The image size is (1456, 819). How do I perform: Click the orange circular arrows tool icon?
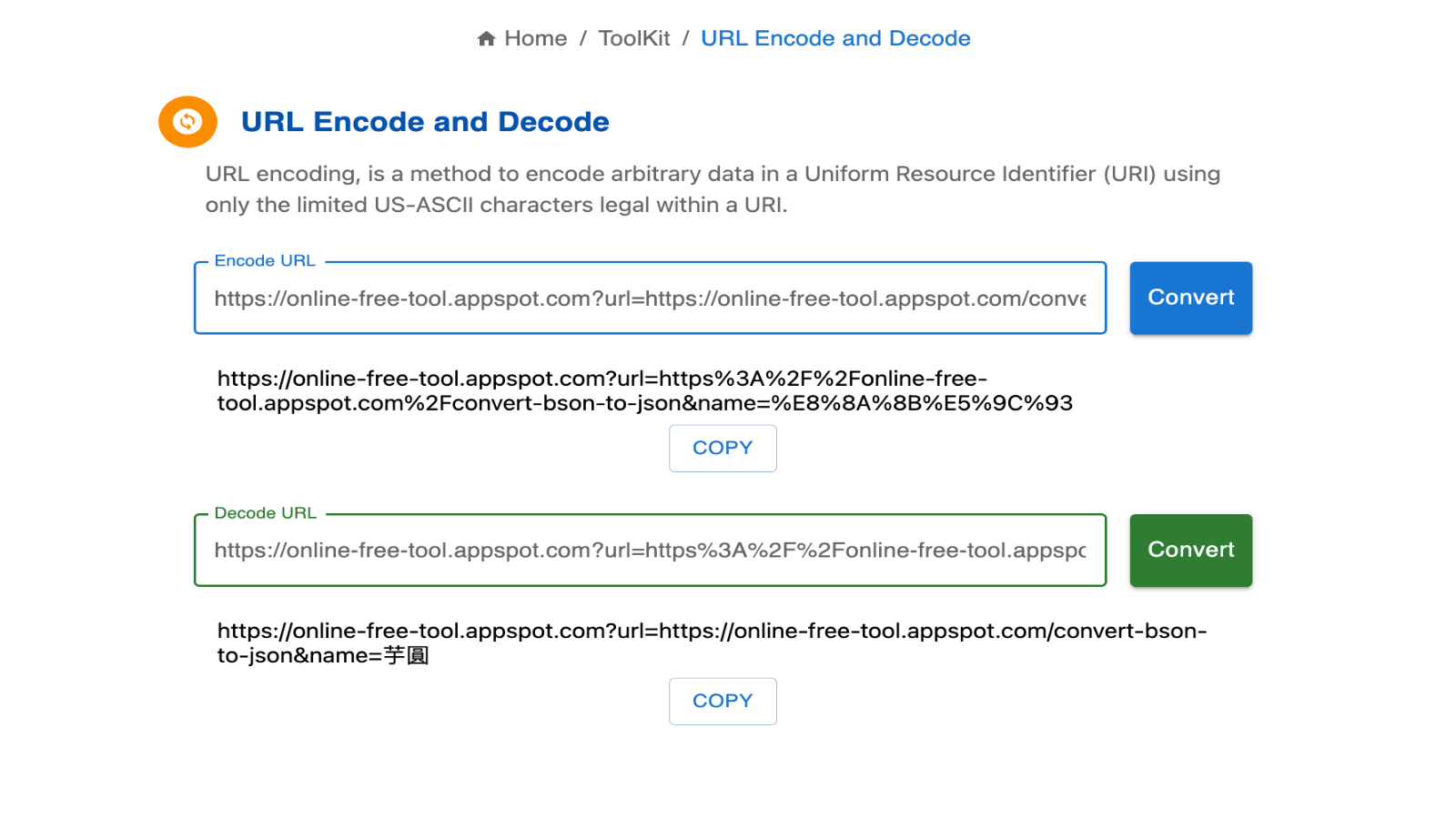[x=187, y=122]
